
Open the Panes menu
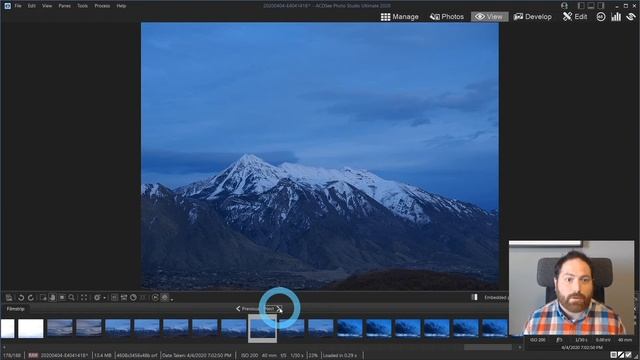click(x=64, y=6)
